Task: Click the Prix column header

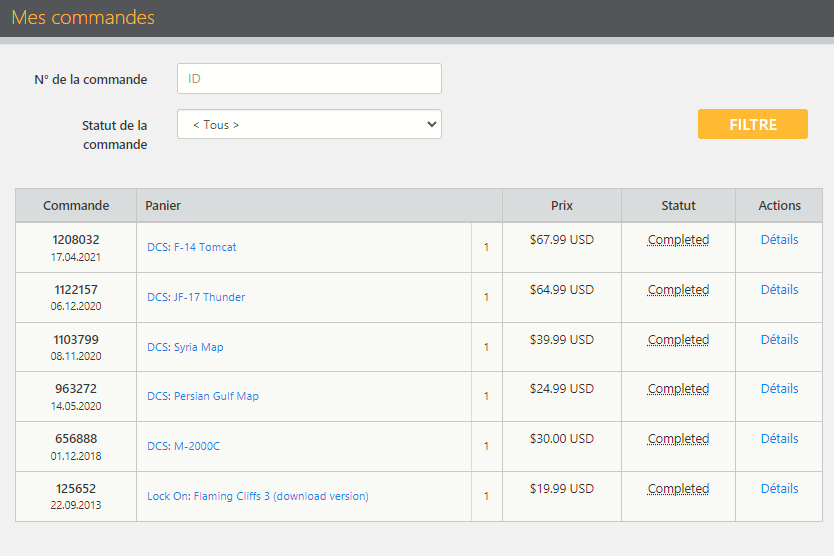Action: [x=562, y=205]
